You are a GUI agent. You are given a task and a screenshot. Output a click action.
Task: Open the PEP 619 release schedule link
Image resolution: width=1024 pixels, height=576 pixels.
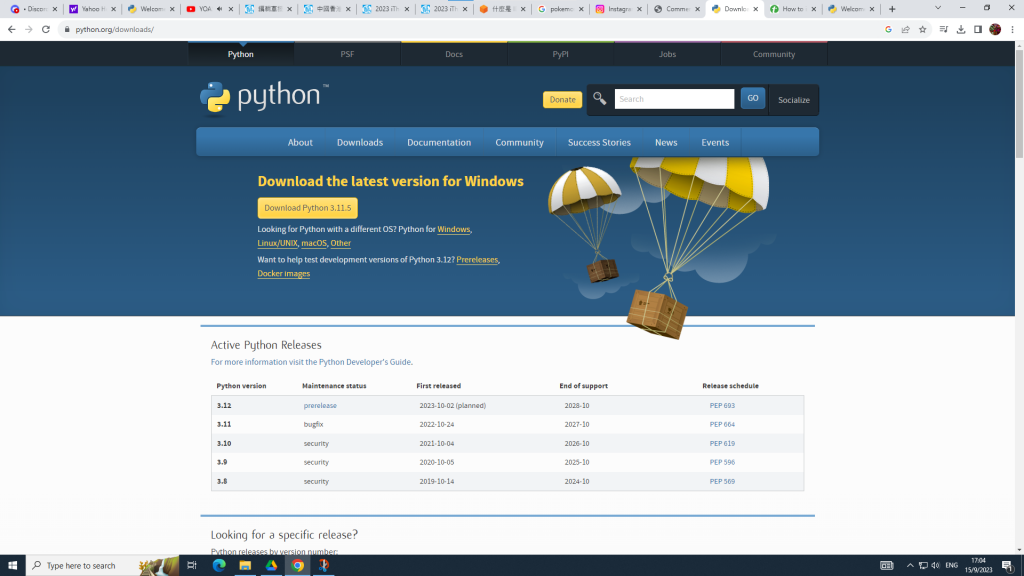tap(722, 443)
